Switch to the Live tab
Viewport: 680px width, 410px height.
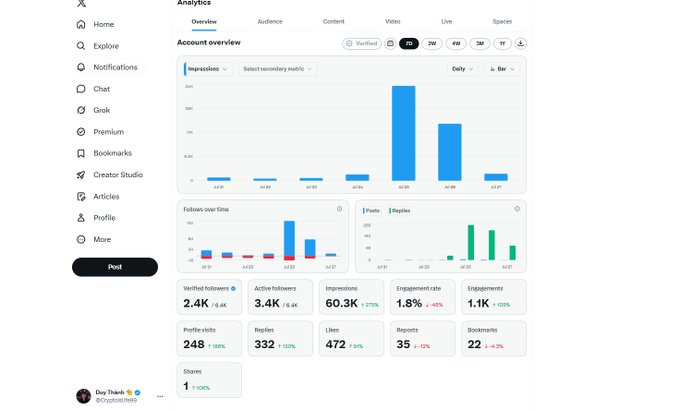point(447,22)
